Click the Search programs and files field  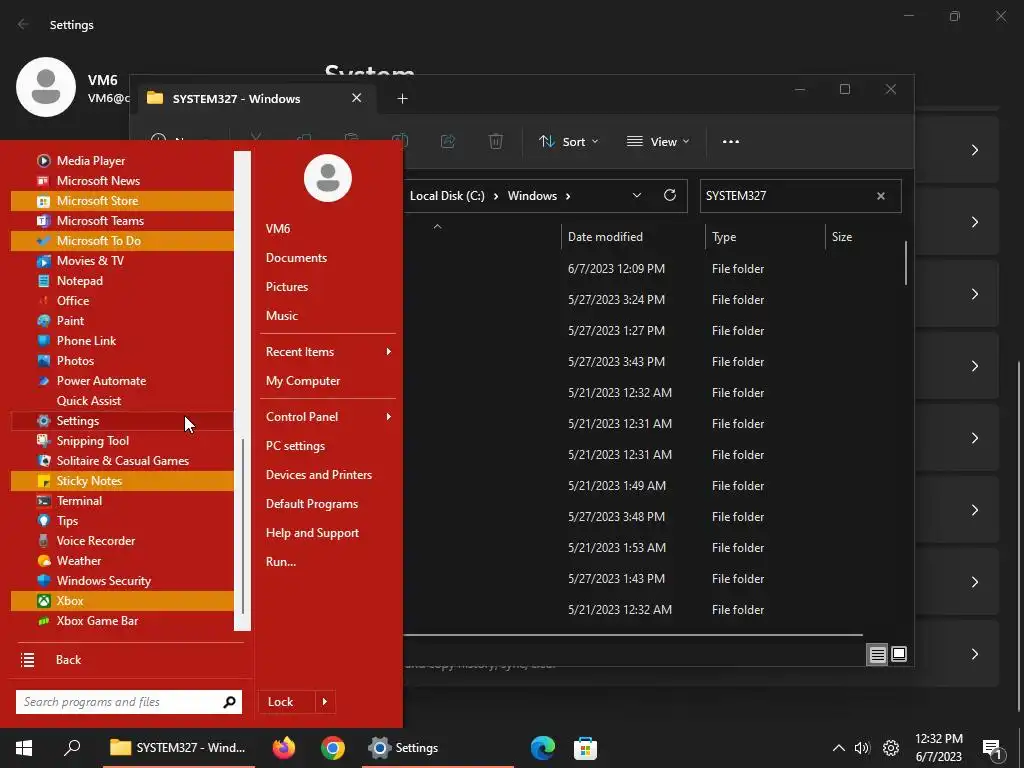129,702
